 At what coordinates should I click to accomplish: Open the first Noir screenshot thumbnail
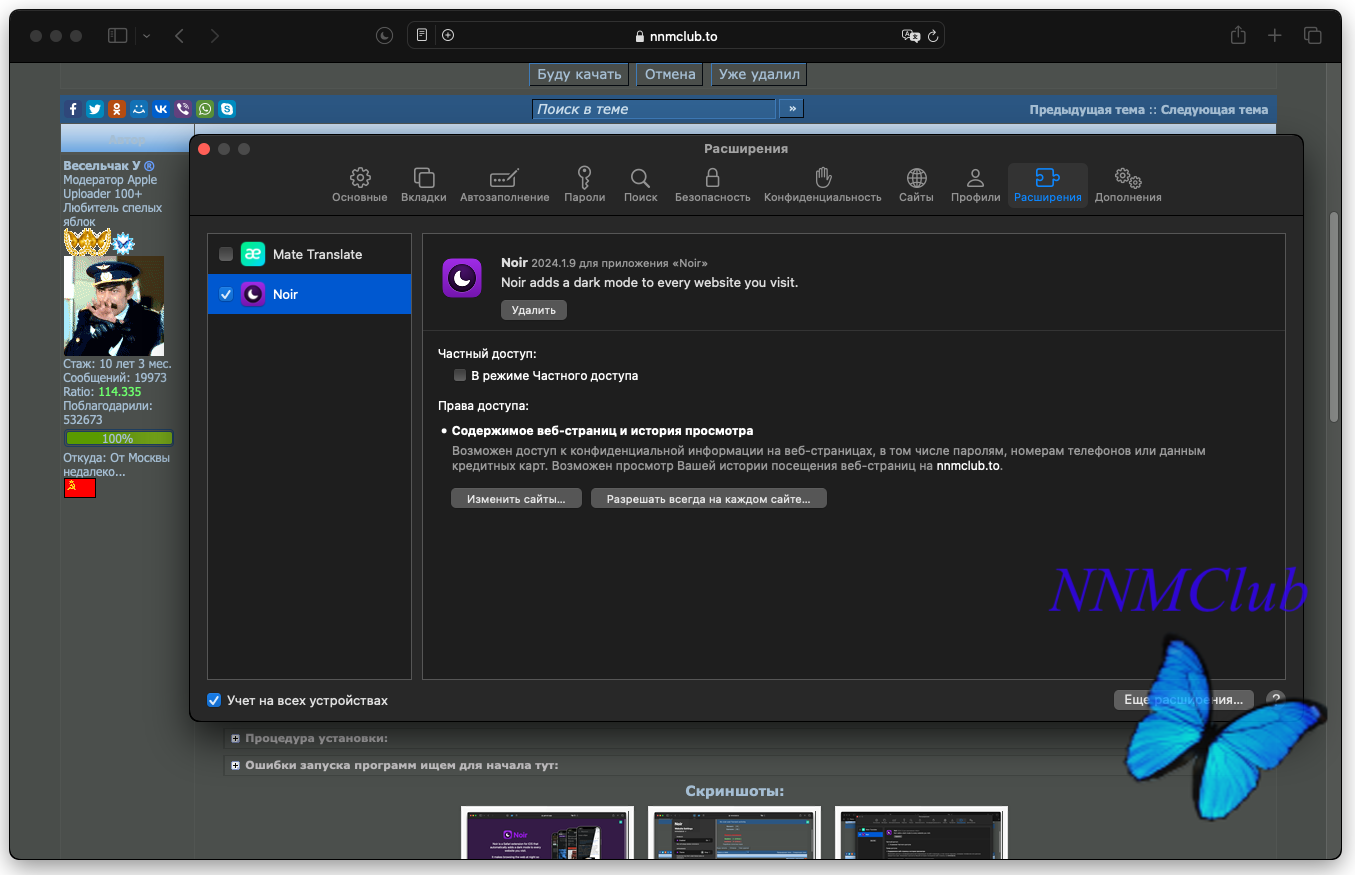(x=547, y=832)
